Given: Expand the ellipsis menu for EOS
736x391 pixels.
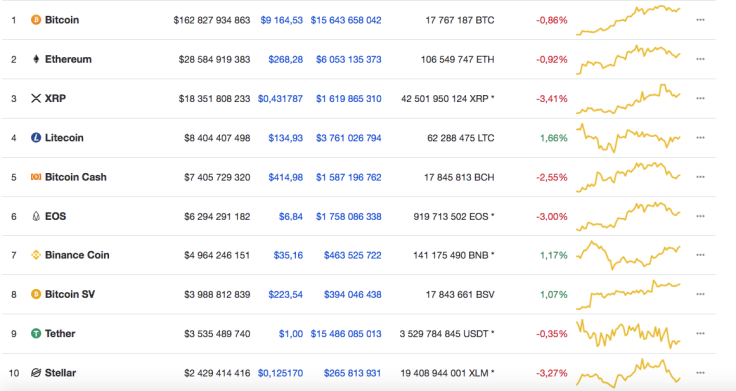Looking at the screenshot, I should pos(700,216).
